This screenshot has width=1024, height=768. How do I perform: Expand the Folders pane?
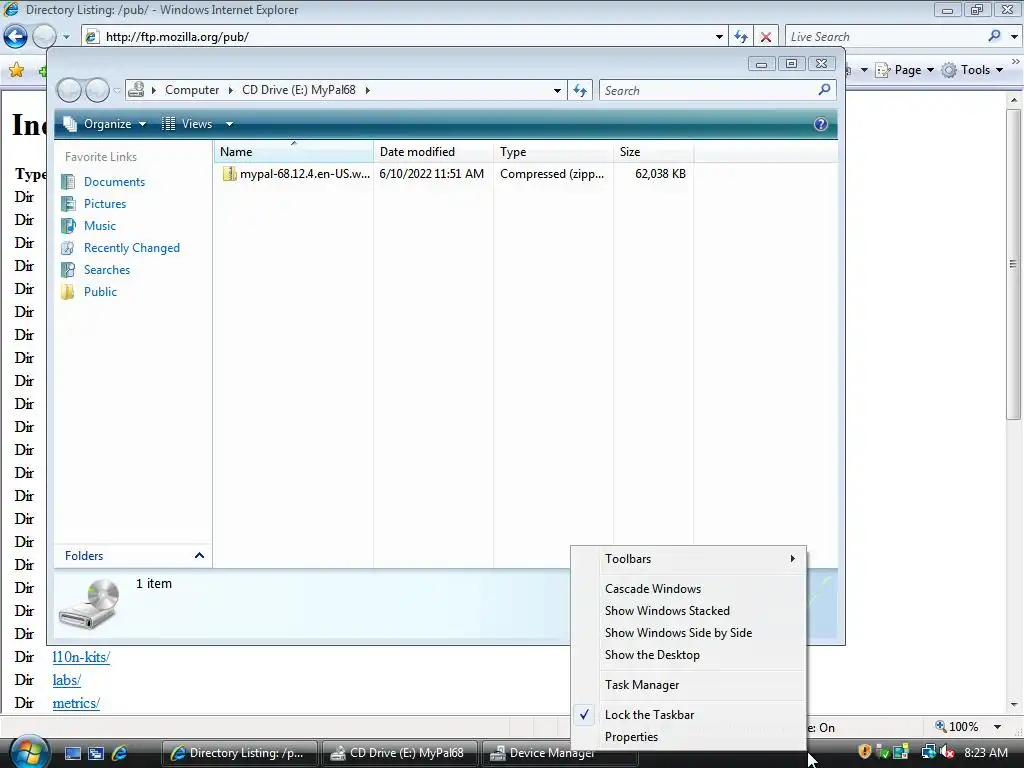(133, 556)
